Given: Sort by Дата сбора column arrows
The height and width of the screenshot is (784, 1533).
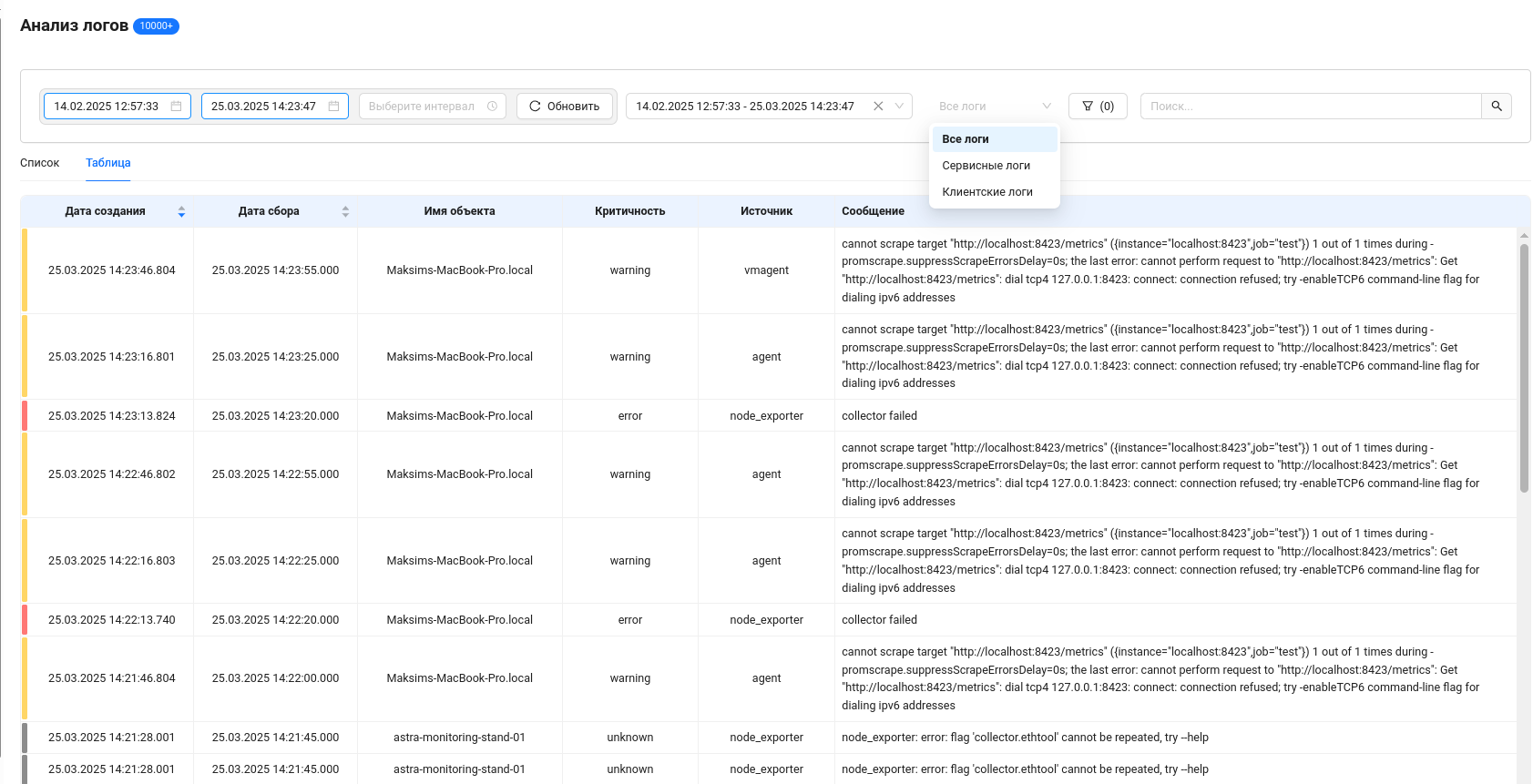Looking at the screenshot, I should pos(345,211).
